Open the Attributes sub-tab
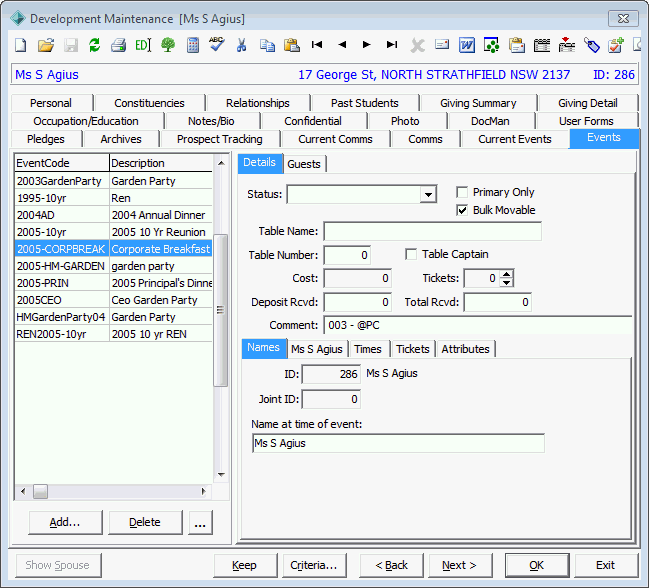The image size is (649, 588). point(465,349)
